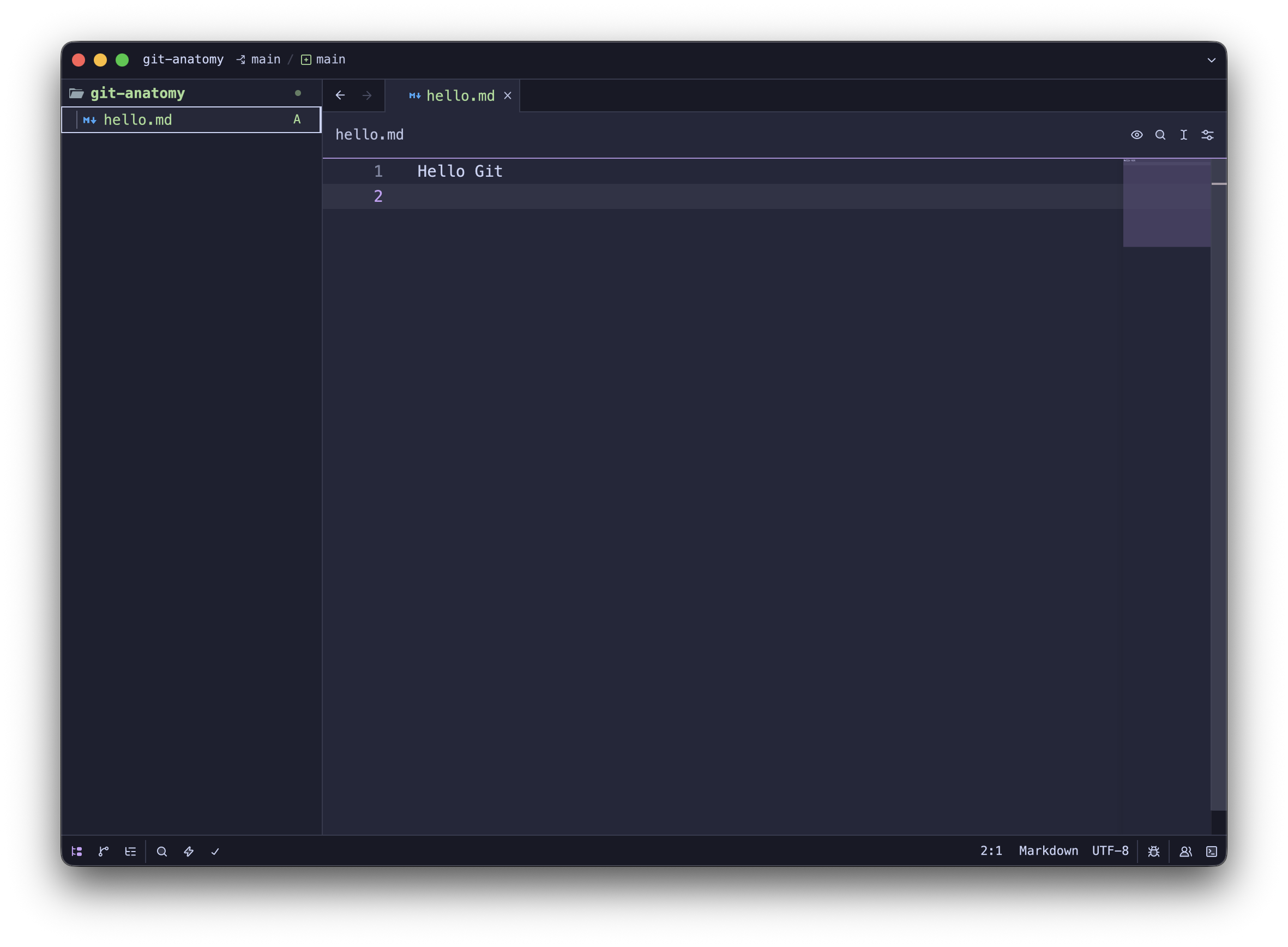The image size is (1288, 947).
Task: Expand the title bar chevron menu
Action: coord(1211,59)
